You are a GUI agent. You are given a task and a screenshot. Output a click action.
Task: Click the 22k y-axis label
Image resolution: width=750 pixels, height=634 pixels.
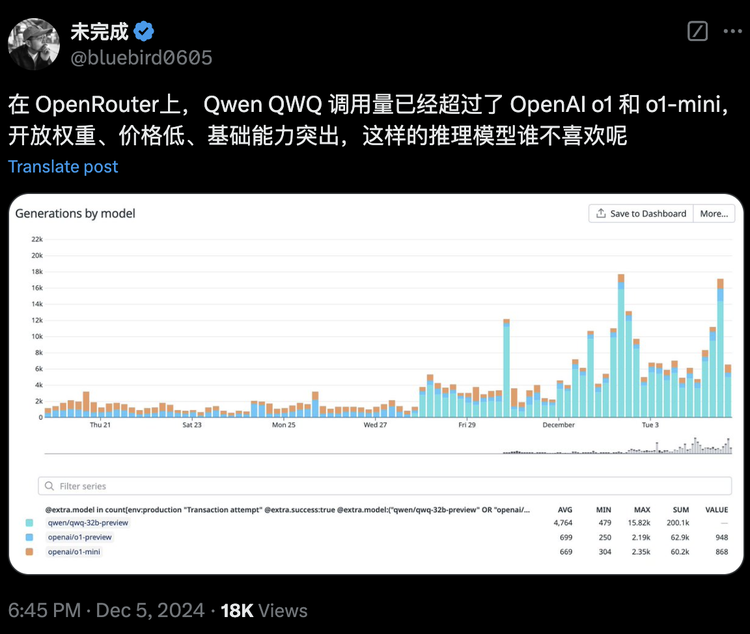(37, 239)
